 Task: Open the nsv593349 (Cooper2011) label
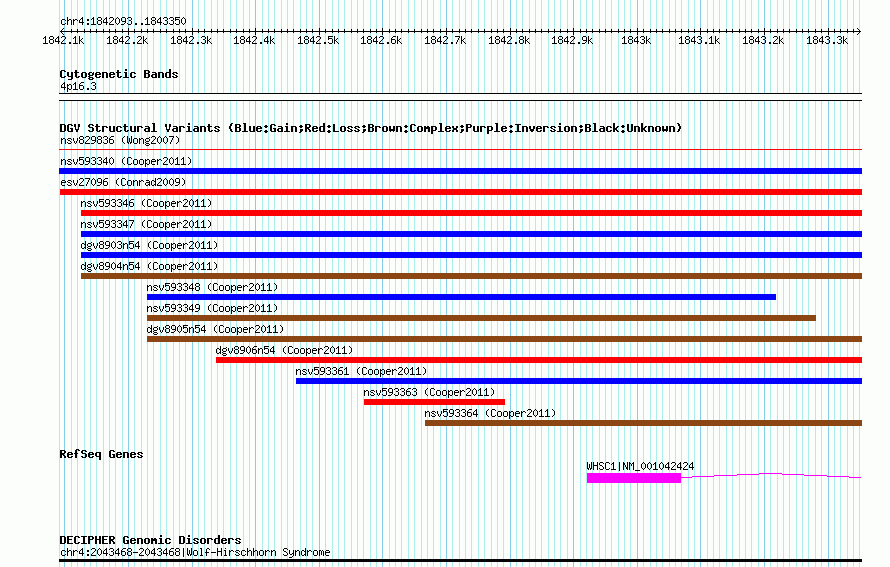[212, 308]
